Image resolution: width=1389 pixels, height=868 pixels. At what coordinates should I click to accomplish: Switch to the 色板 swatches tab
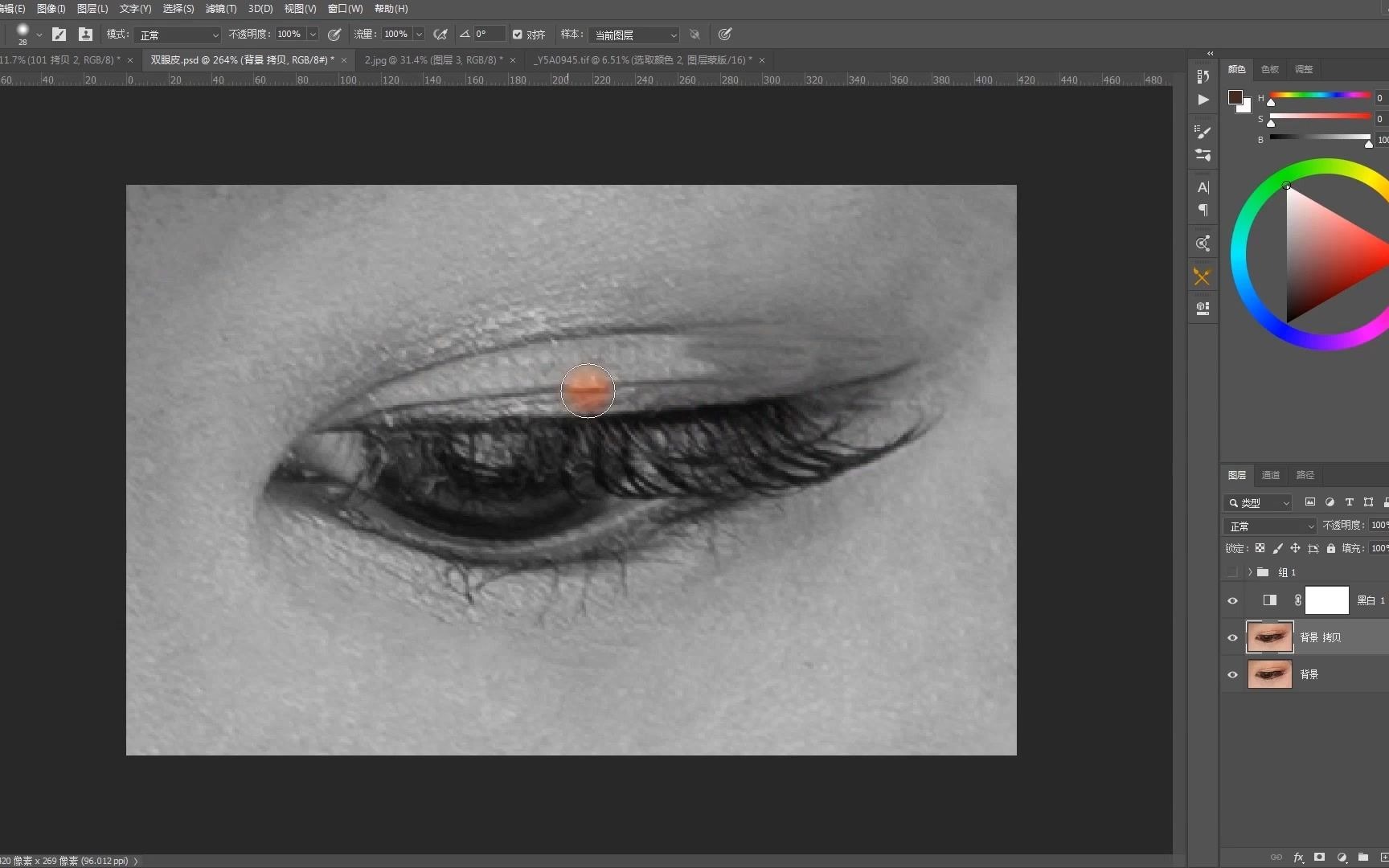[1270, 69]
